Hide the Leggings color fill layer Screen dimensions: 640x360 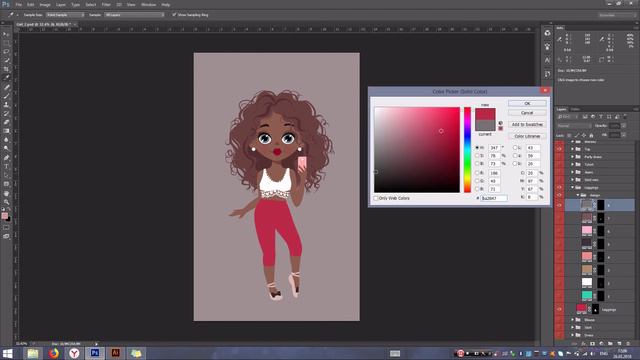(559, 309)
